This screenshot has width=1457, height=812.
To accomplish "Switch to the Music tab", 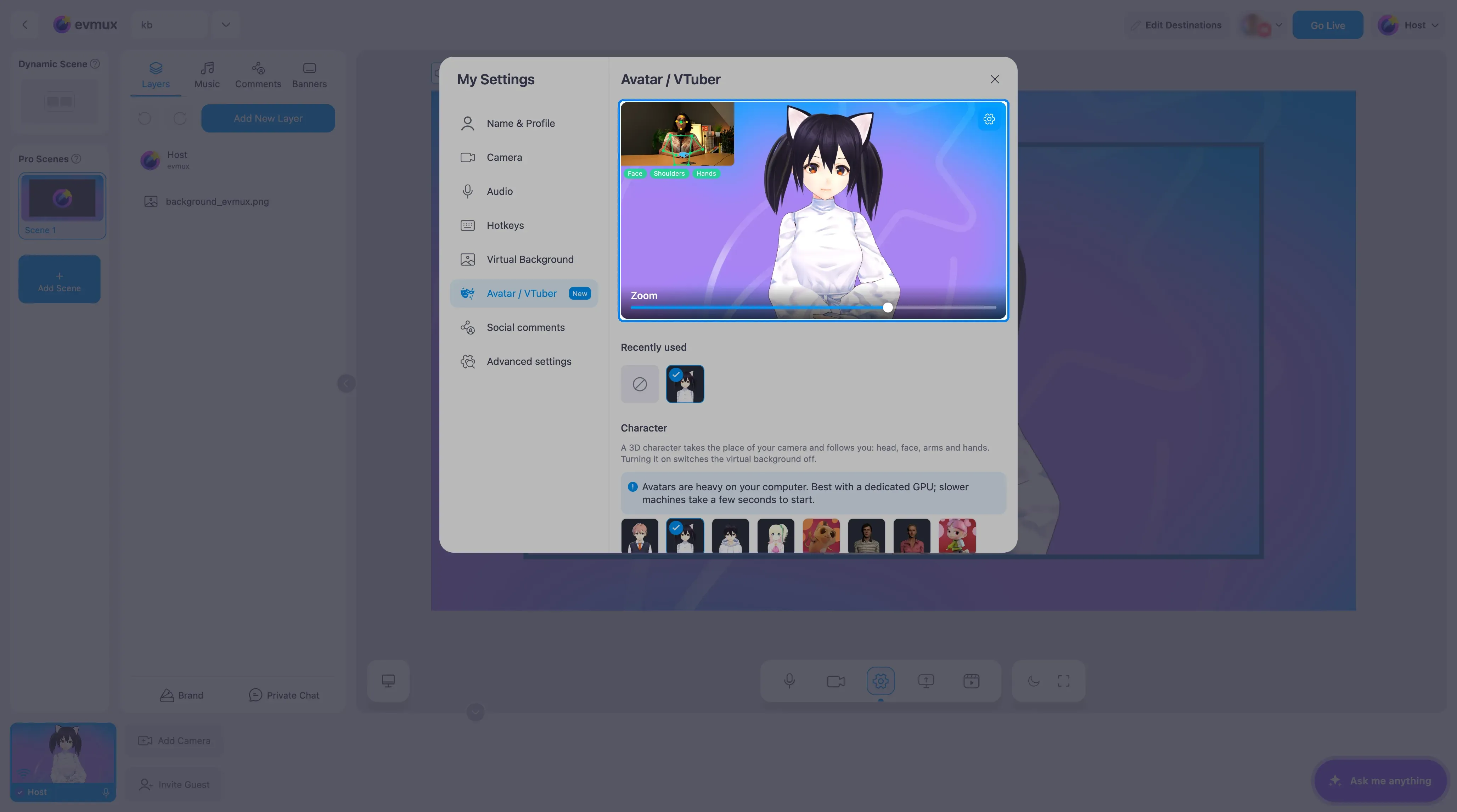I will click(x=207, y=75).
